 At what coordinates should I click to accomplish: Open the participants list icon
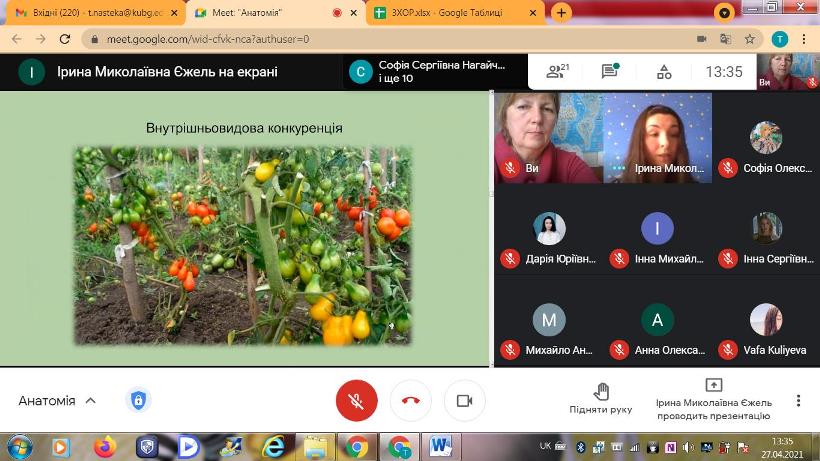click(x=557, y=72)
